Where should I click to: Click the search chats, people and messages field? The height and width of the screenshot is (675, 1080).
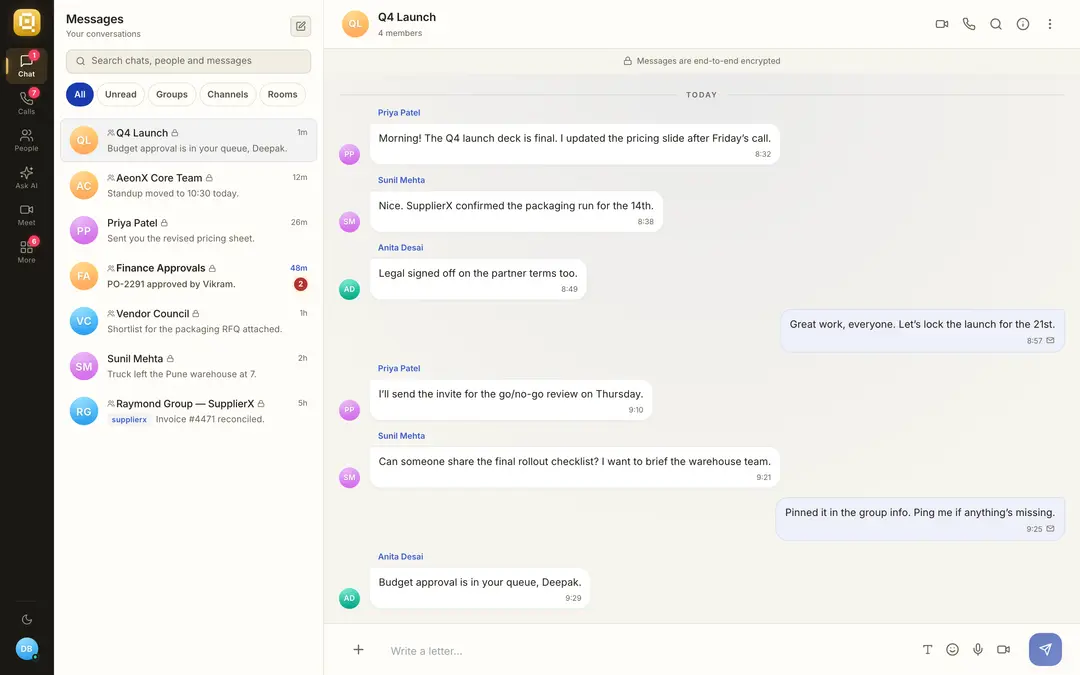(188, 61)
